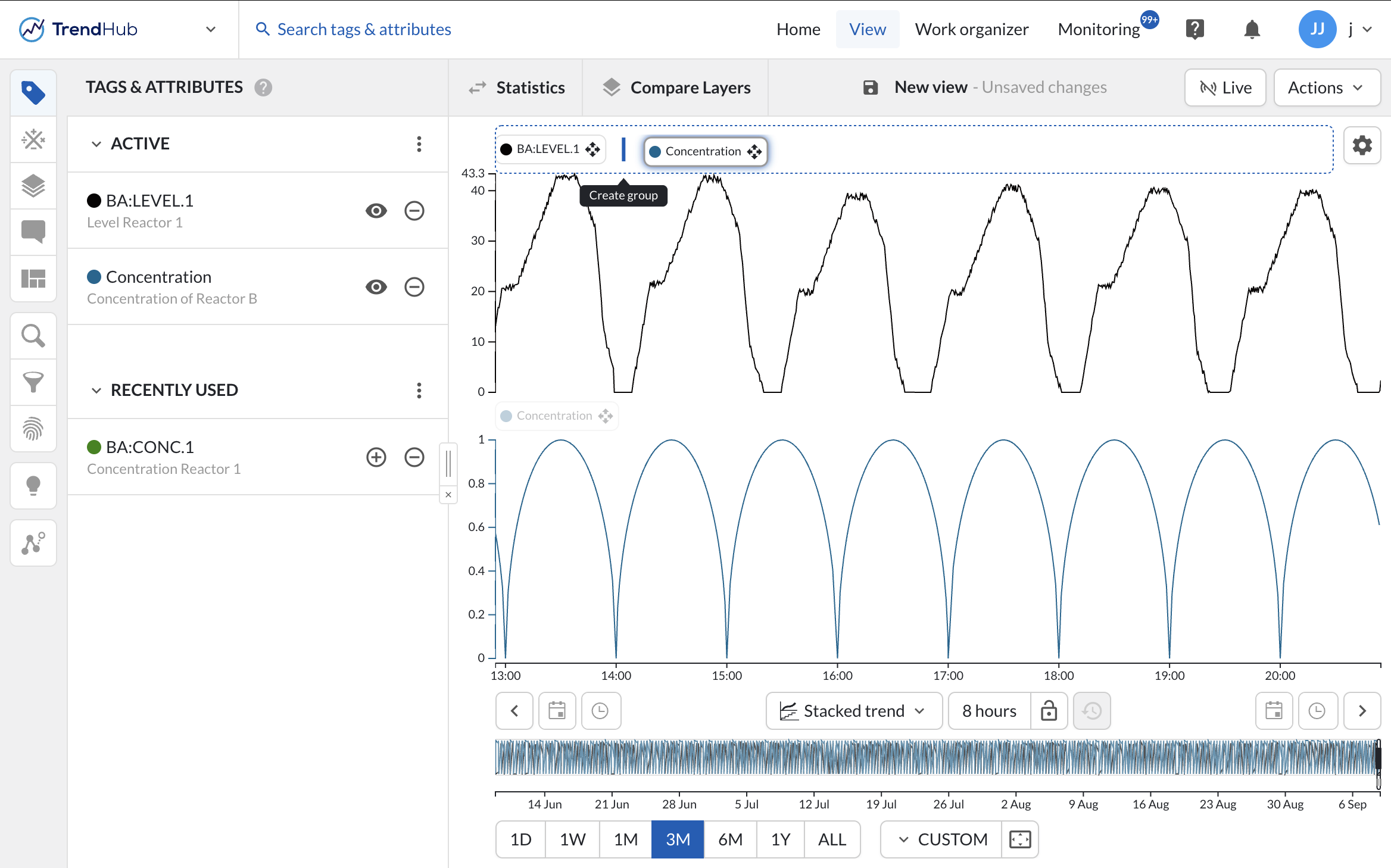Click the fit-to-screen icon beside CUSTOM
Viewport: 1391px width, 868px height.
[x=1020, y=839]
